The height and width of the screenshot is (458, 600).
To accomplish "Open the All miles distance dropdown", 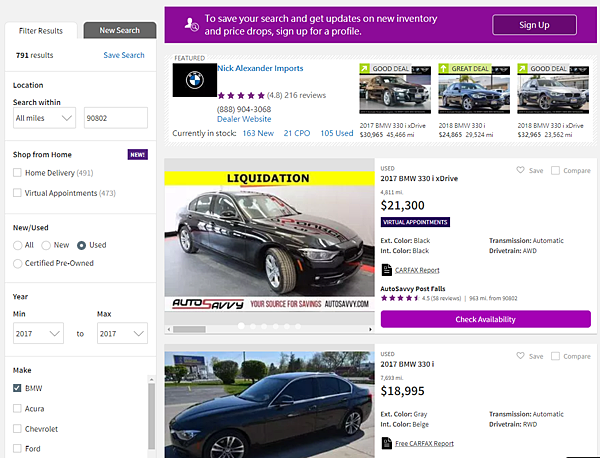I will coord(44,118).
